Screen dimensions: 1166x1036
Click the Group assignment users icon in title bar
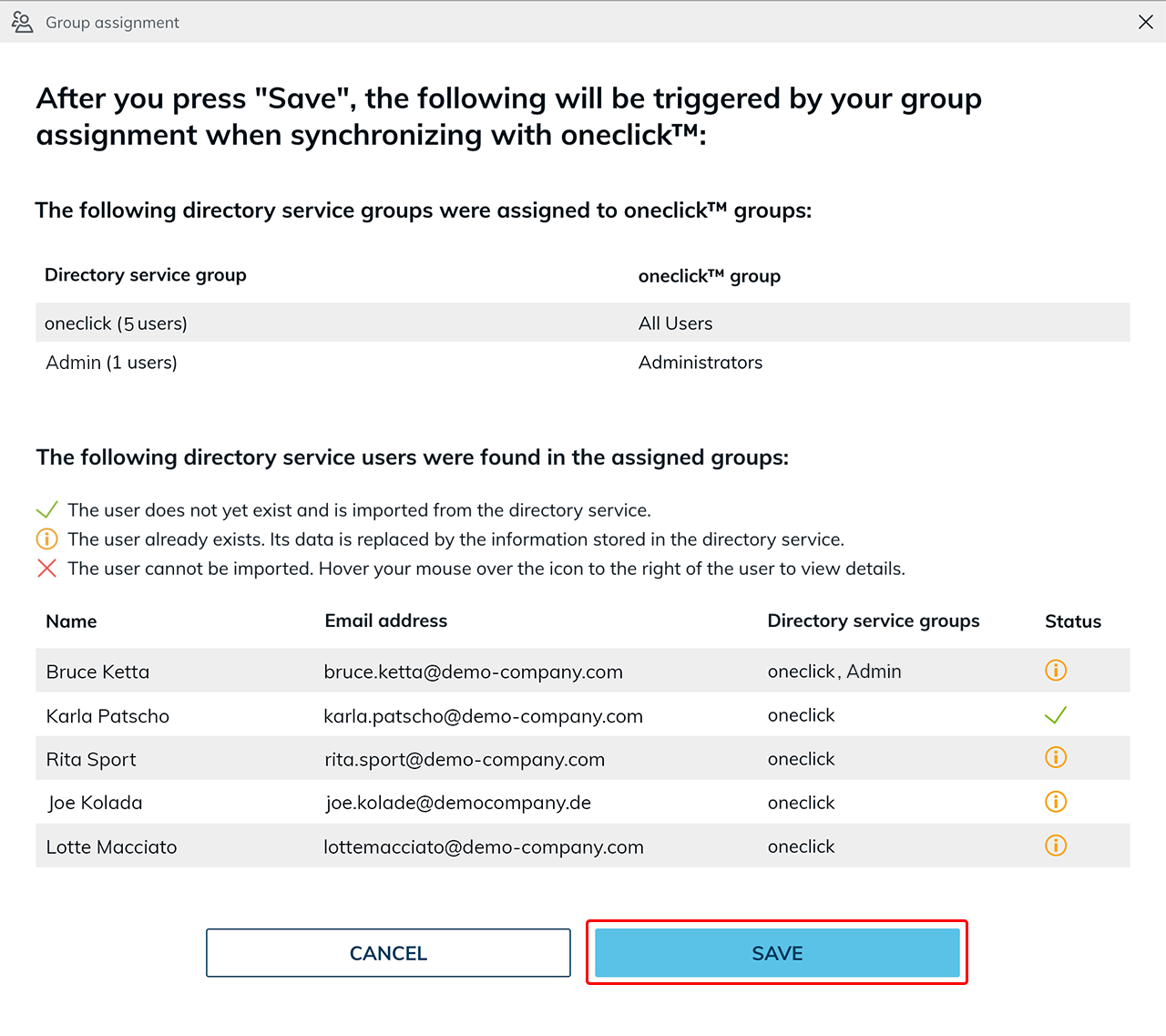pos(23,22)
